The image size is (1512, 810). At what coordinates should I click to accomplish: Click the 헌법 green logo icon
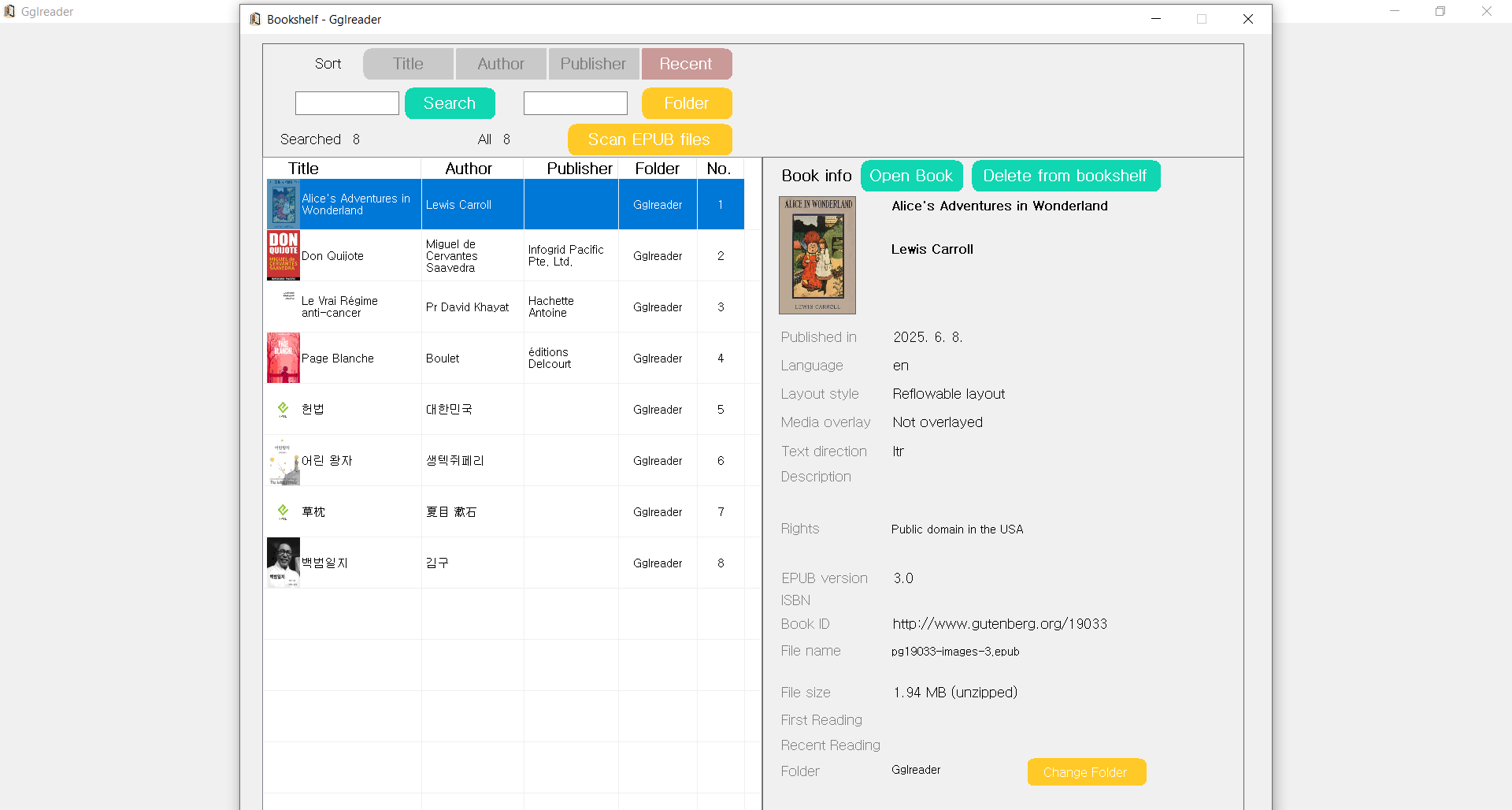click(283, 409)
